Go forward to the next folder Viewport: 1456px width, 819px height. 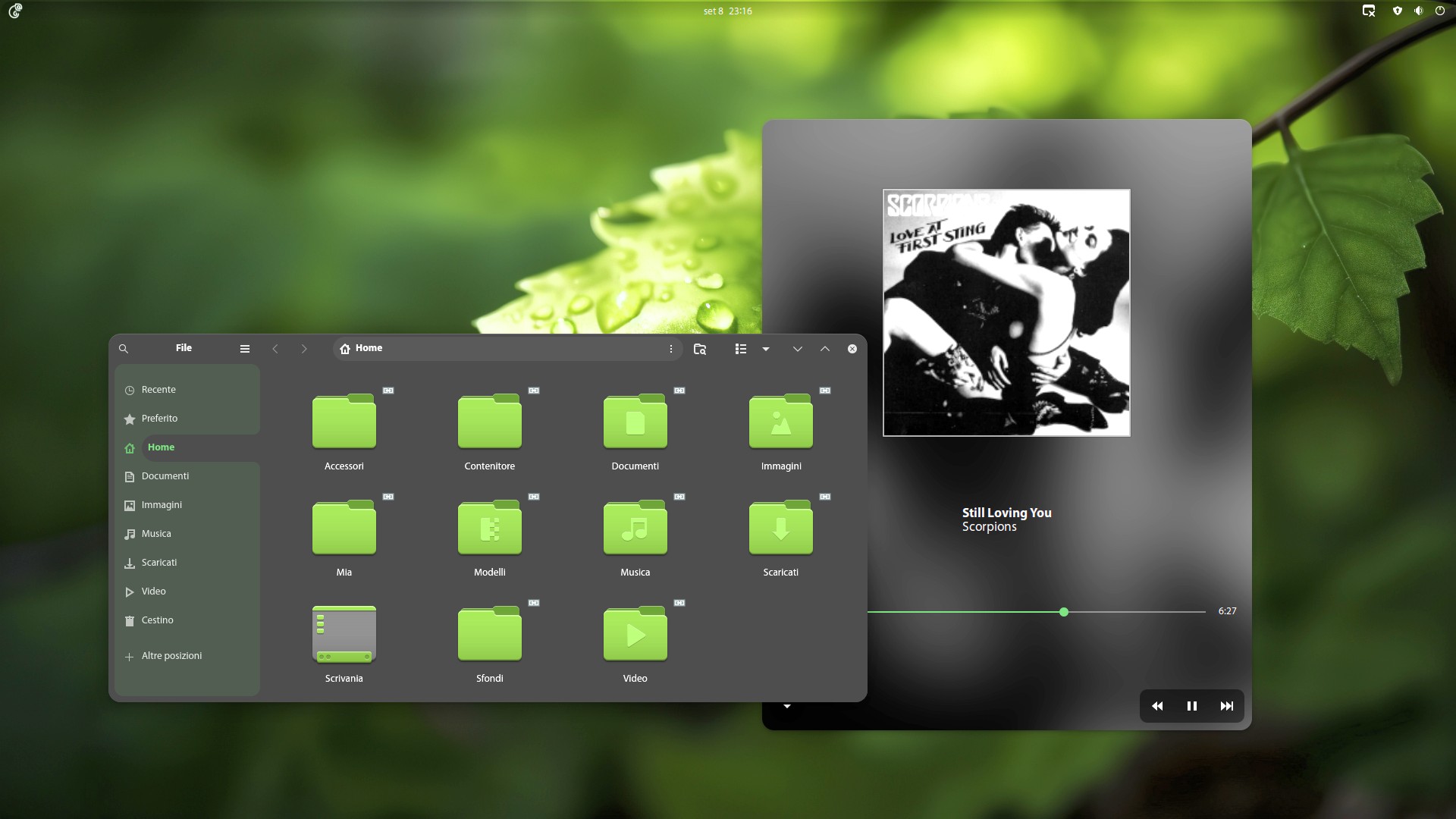point(304,349)
